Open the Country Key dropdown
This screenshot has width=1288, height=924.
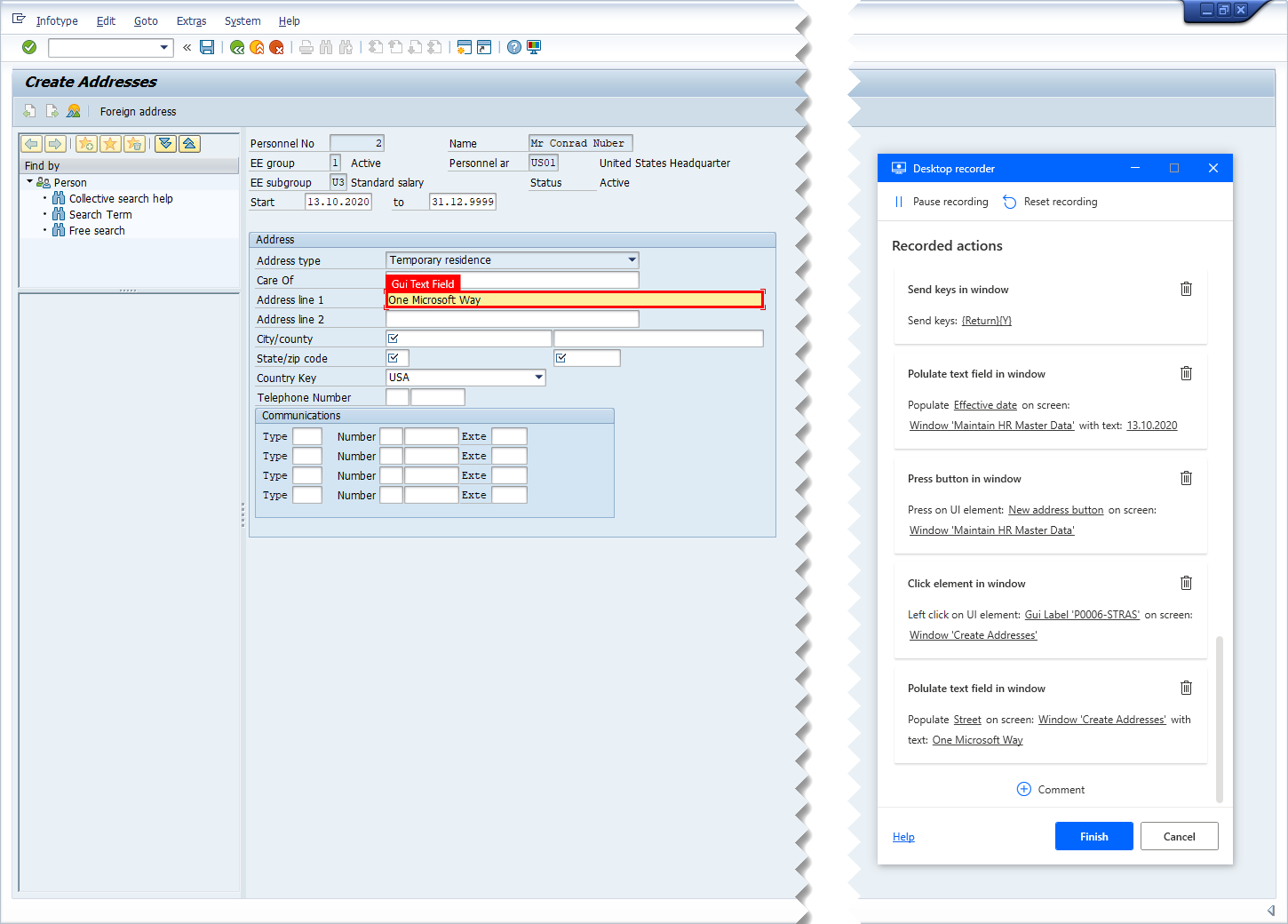click(x=539, y=377)
